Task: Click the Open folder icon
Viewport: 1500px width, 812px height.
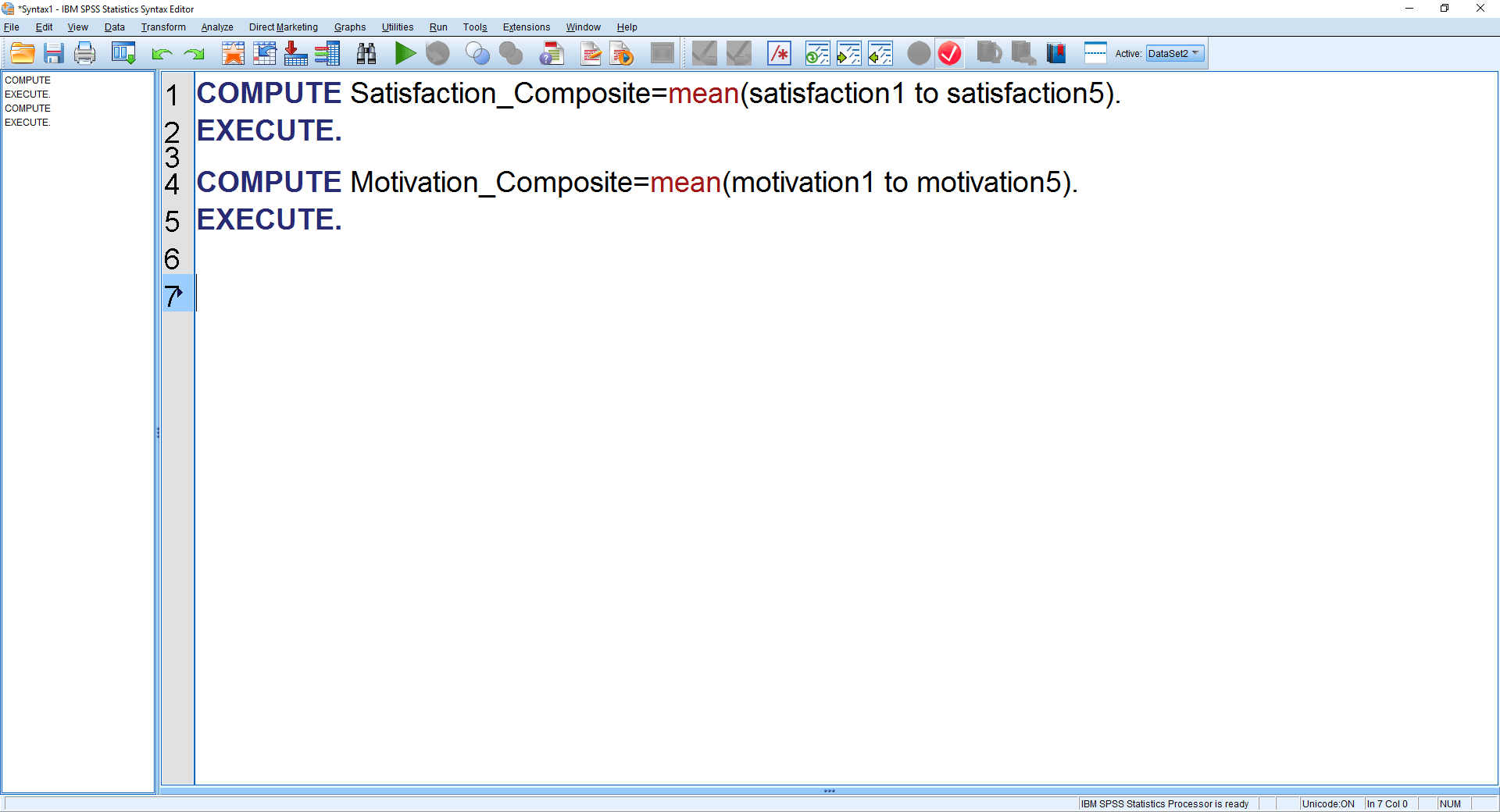Action: [23, 53]
